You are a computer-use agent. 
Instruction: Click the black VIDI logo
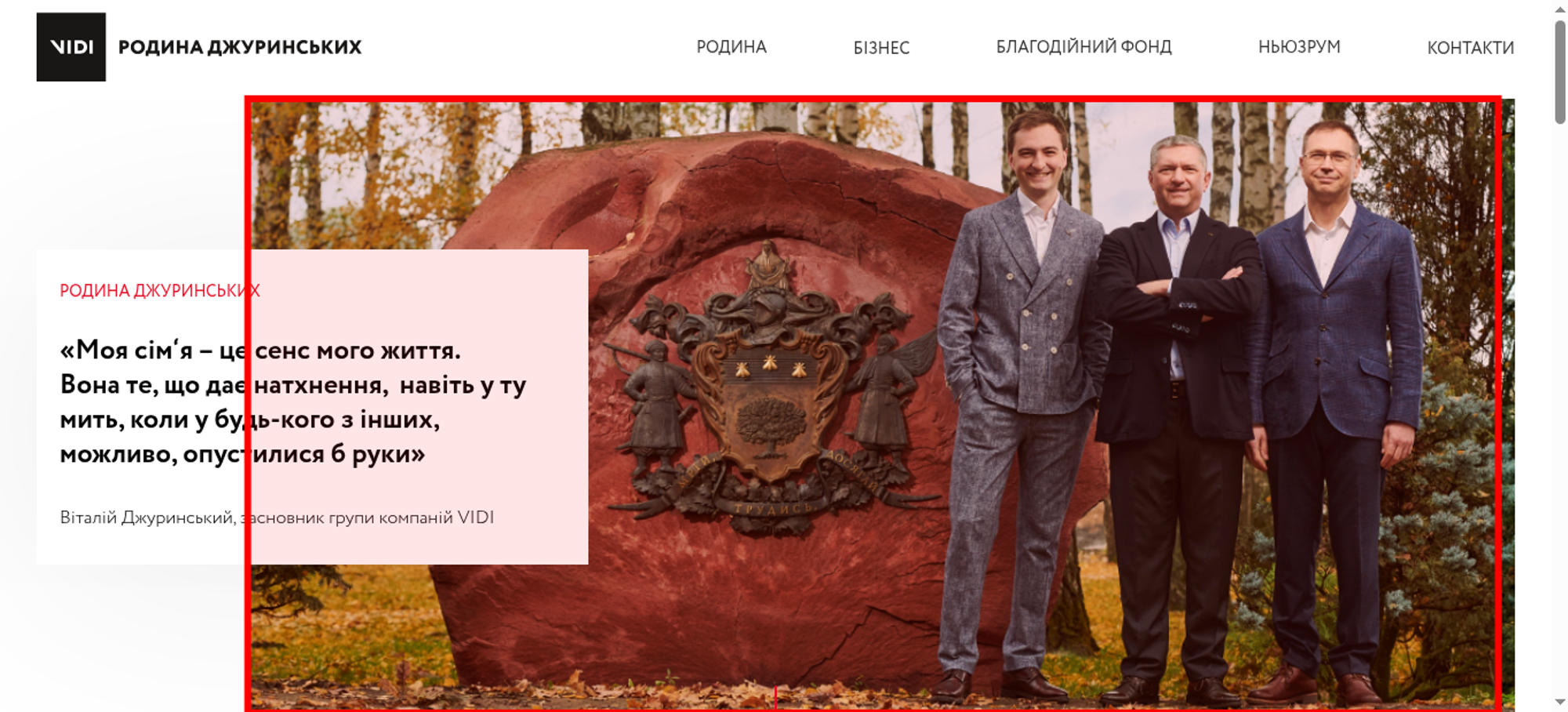pos(71,47)
